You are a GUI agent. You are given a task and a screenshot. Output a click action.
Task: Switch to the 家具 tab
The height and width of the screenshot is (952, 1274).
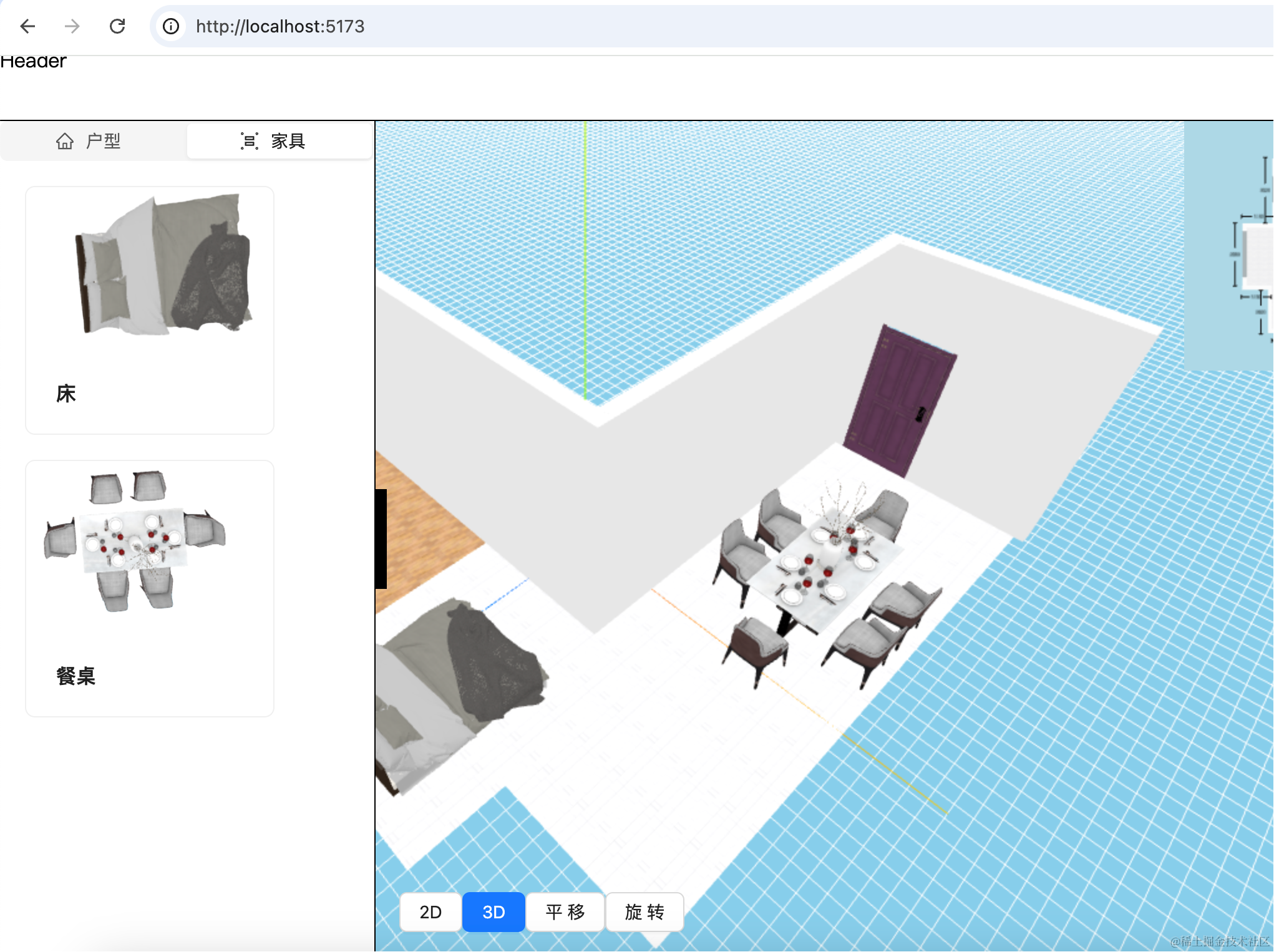(280, 141)
